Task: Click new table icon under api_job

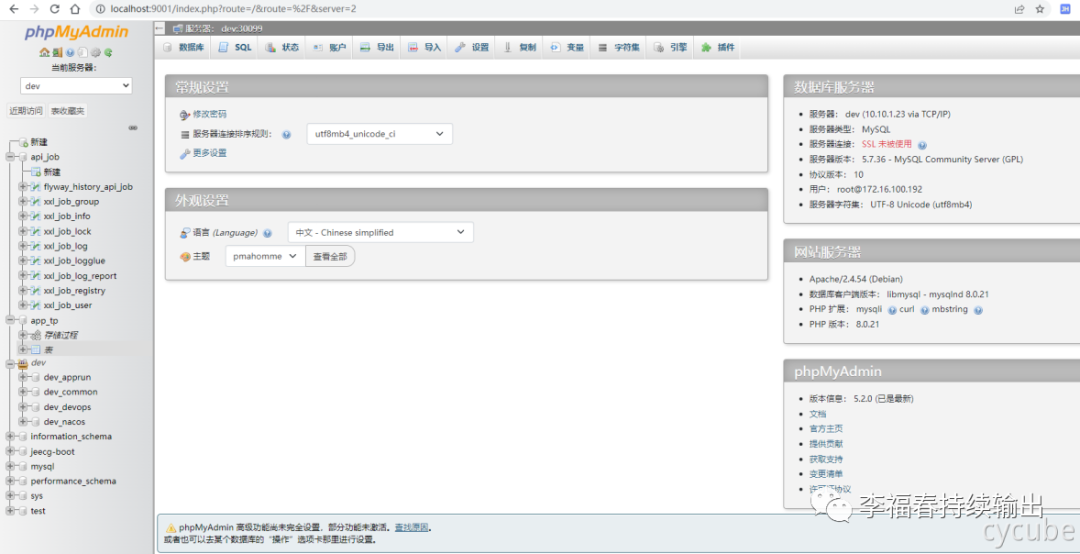Action: [x=36, y=172]
